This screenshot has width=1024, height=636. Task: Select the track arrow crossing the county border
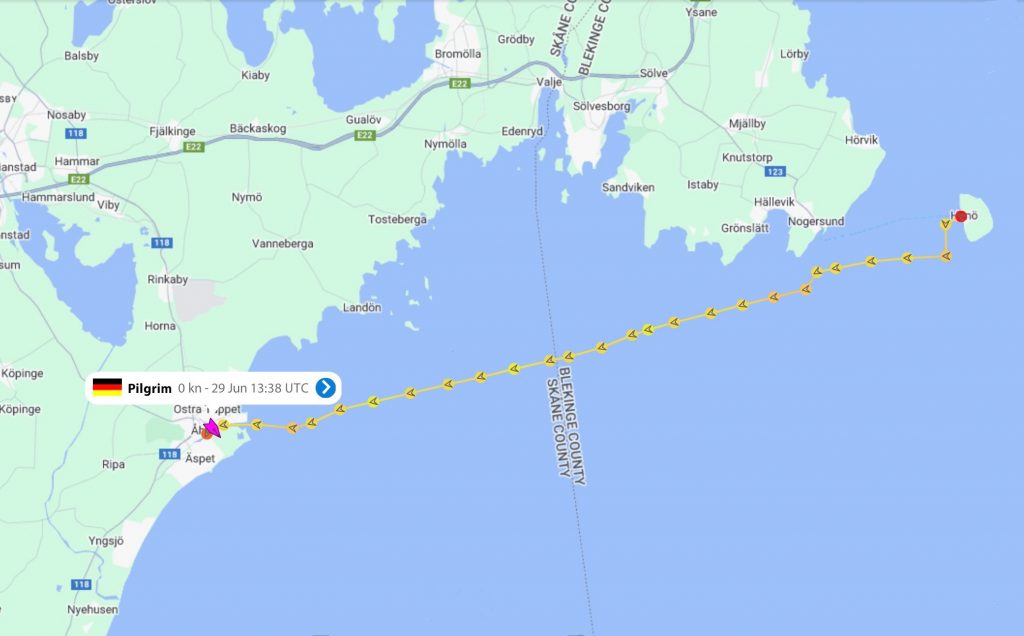click(x=551, y=360)
